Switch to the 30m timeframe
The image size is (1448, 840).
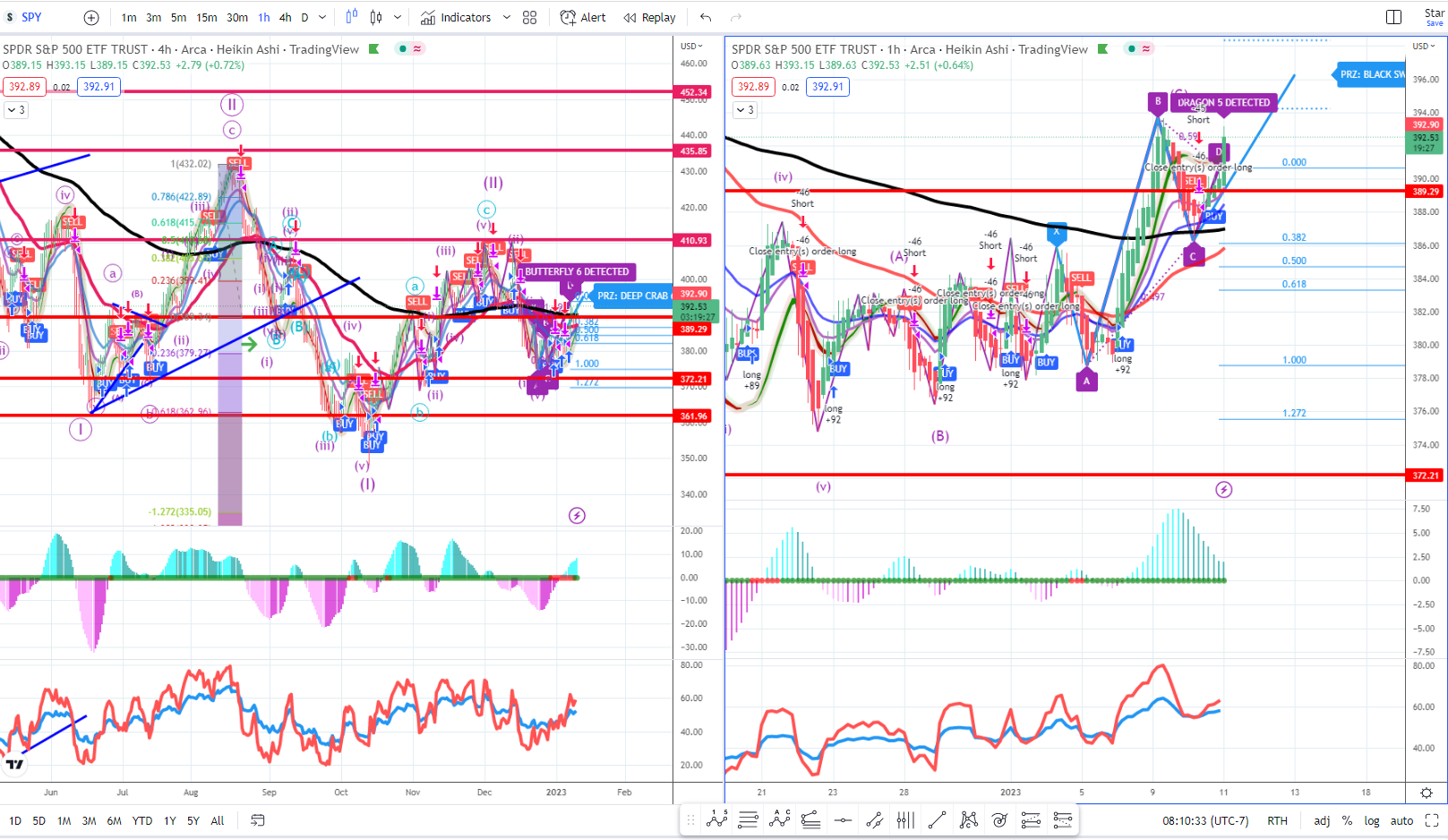[237, 17]
